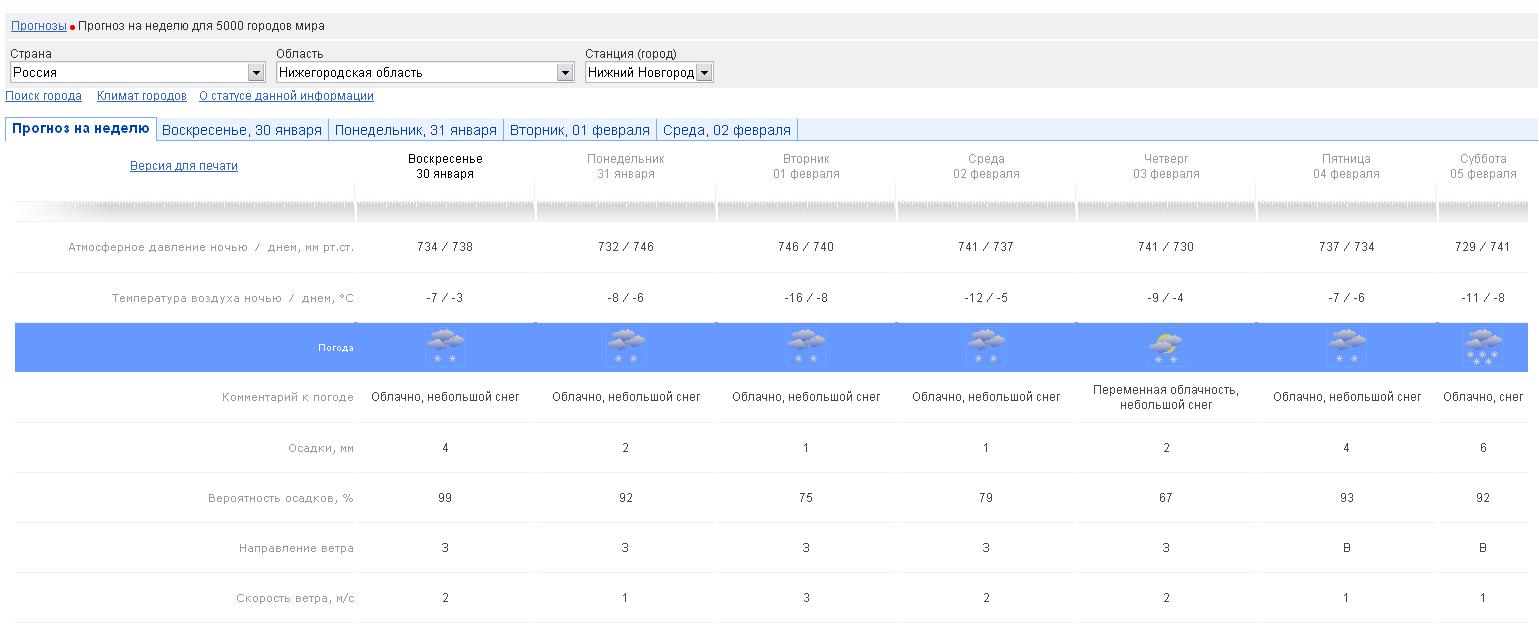
Task: Open О статусе данной информации link
Action: [x=286, y=96]
